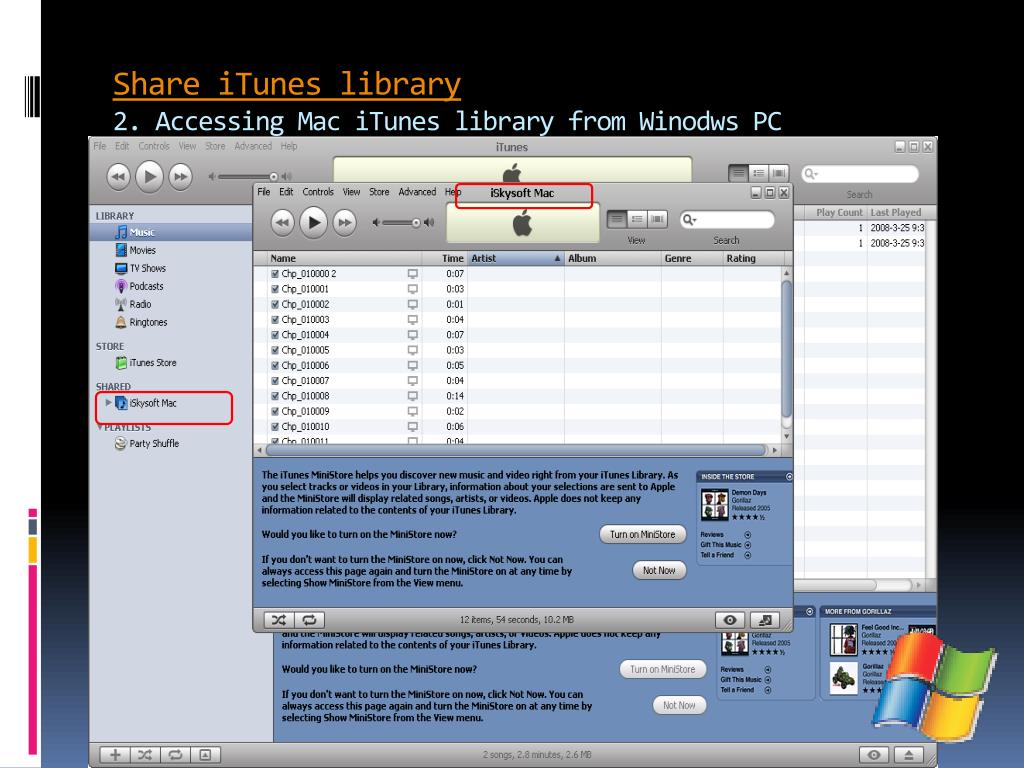Image resolution: width=1024 pixels, height=768 pixels.
Task: Click Play in iSkysoft Mac window
Action: pyautogui.click(x=313, y=223)
